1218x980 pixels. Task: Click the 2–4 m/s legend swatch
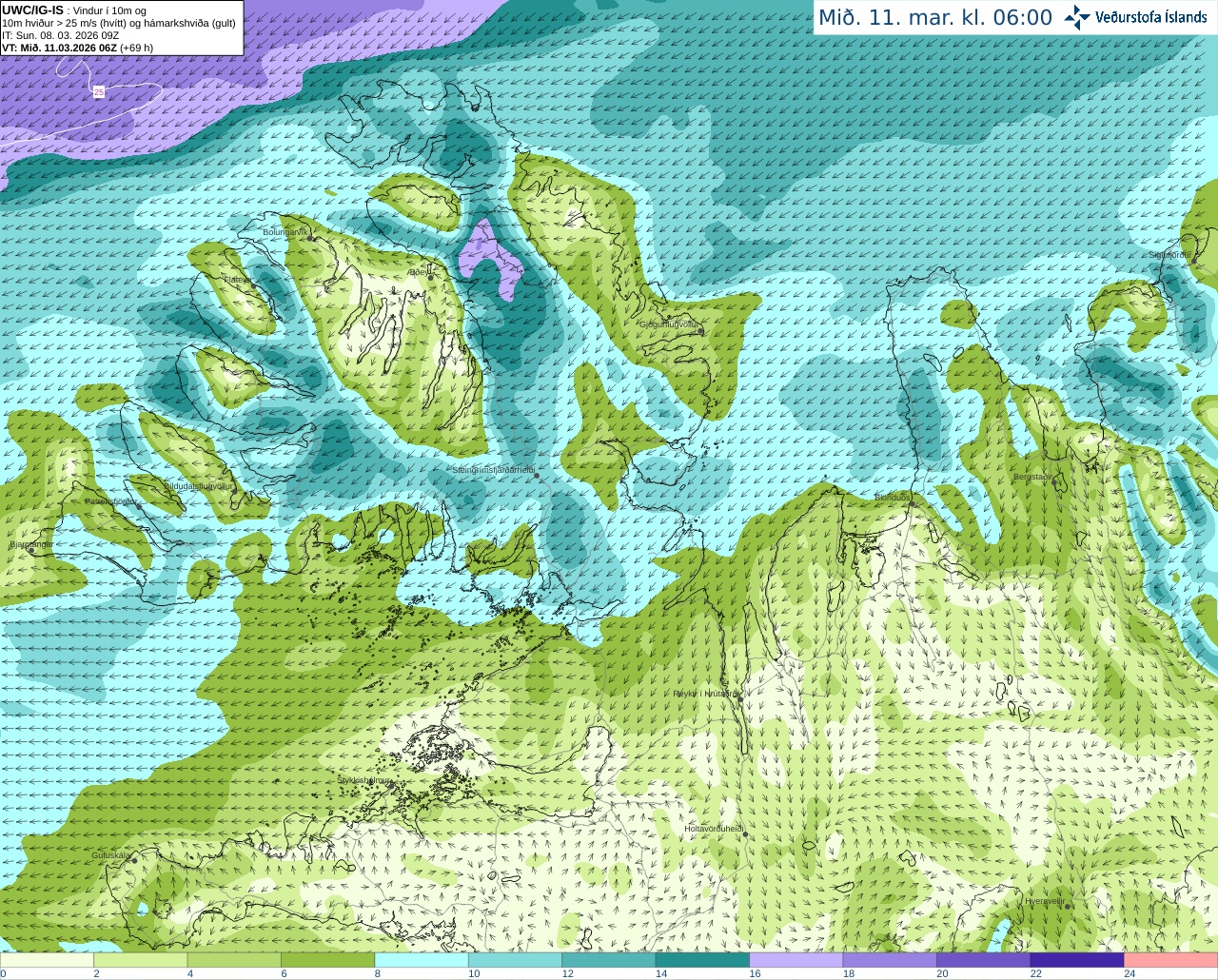140,959
